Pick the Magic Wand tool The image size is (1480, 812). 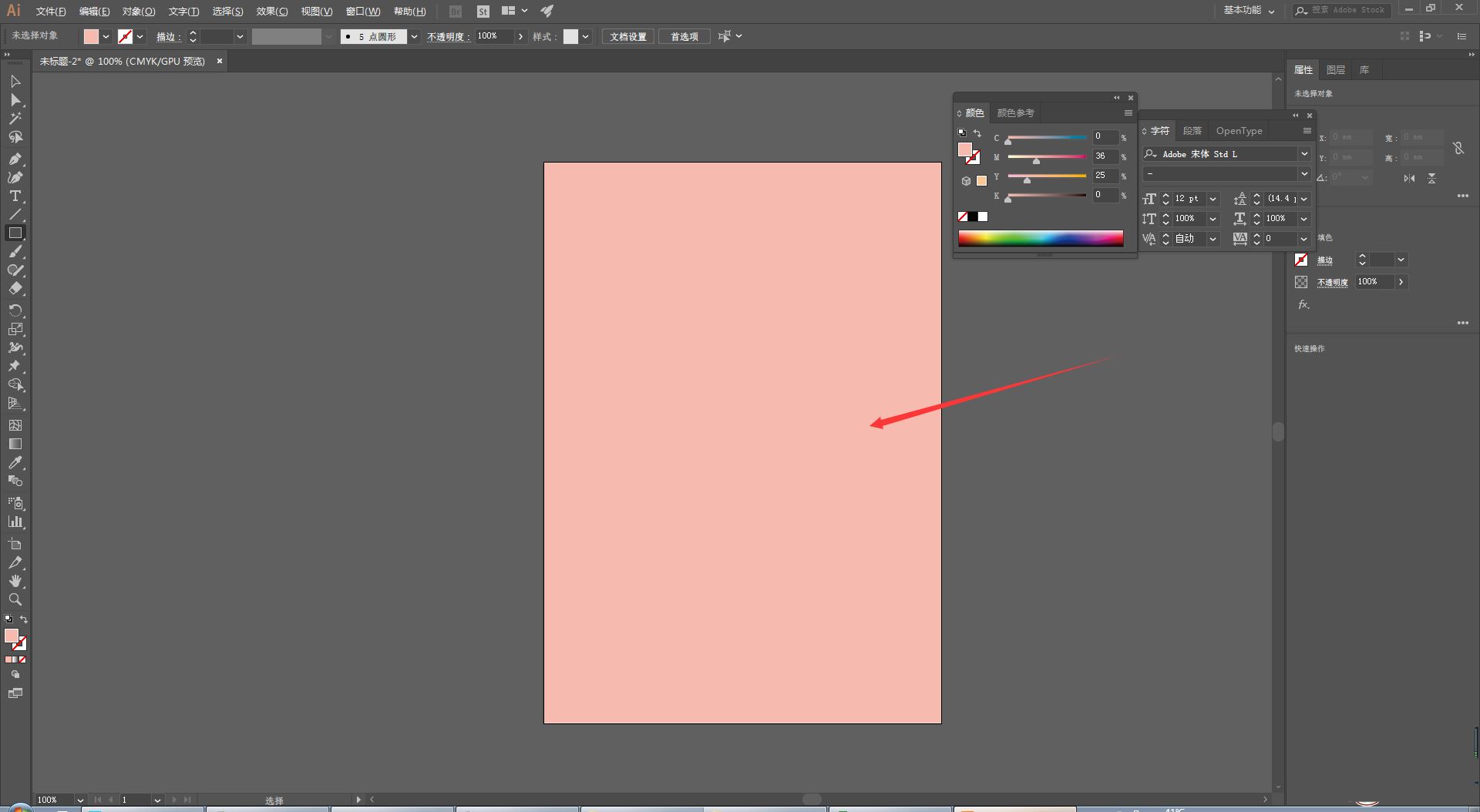point(15,119)
